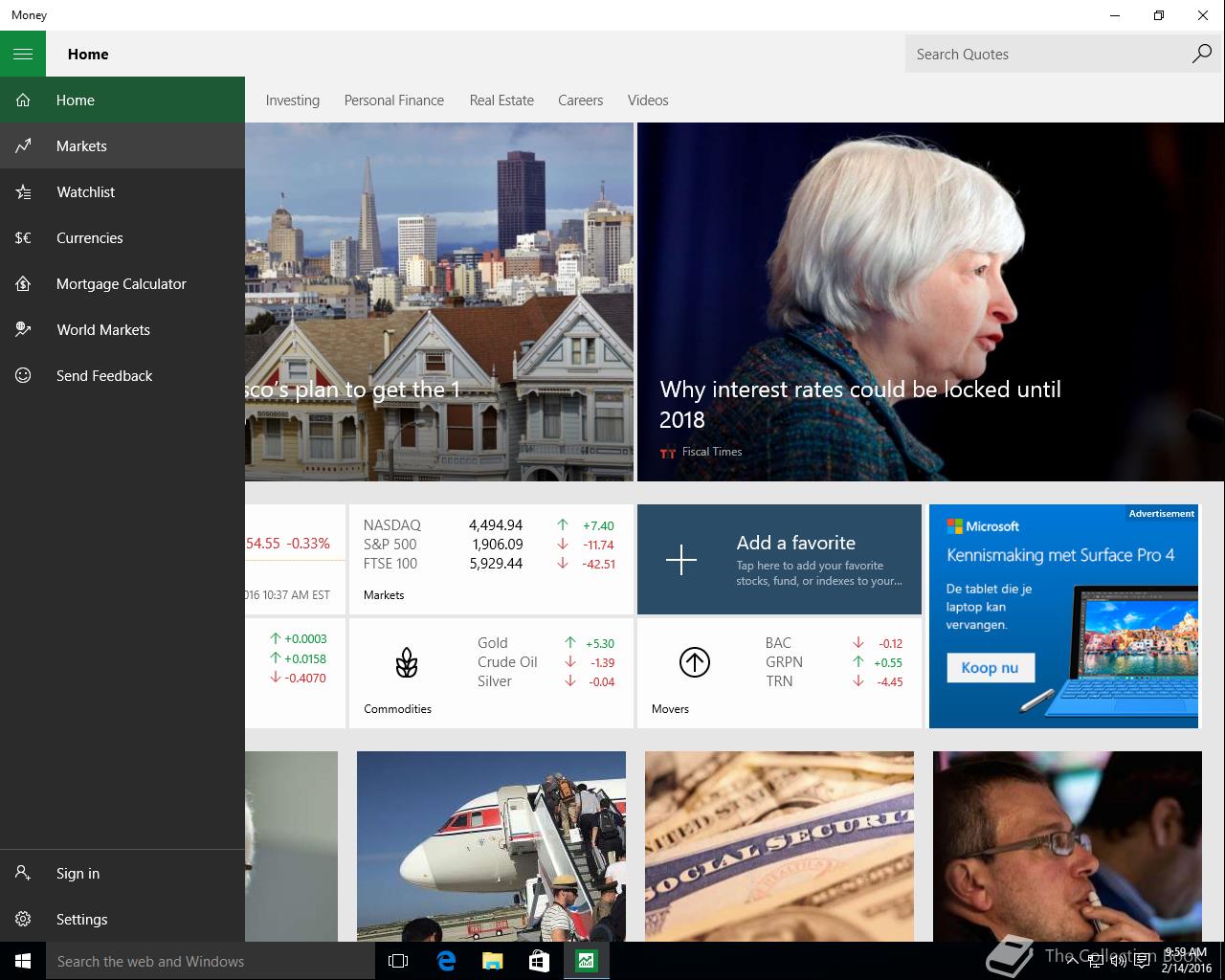
Task: Click the Fiscal Times source label
Action: [712, 452]
